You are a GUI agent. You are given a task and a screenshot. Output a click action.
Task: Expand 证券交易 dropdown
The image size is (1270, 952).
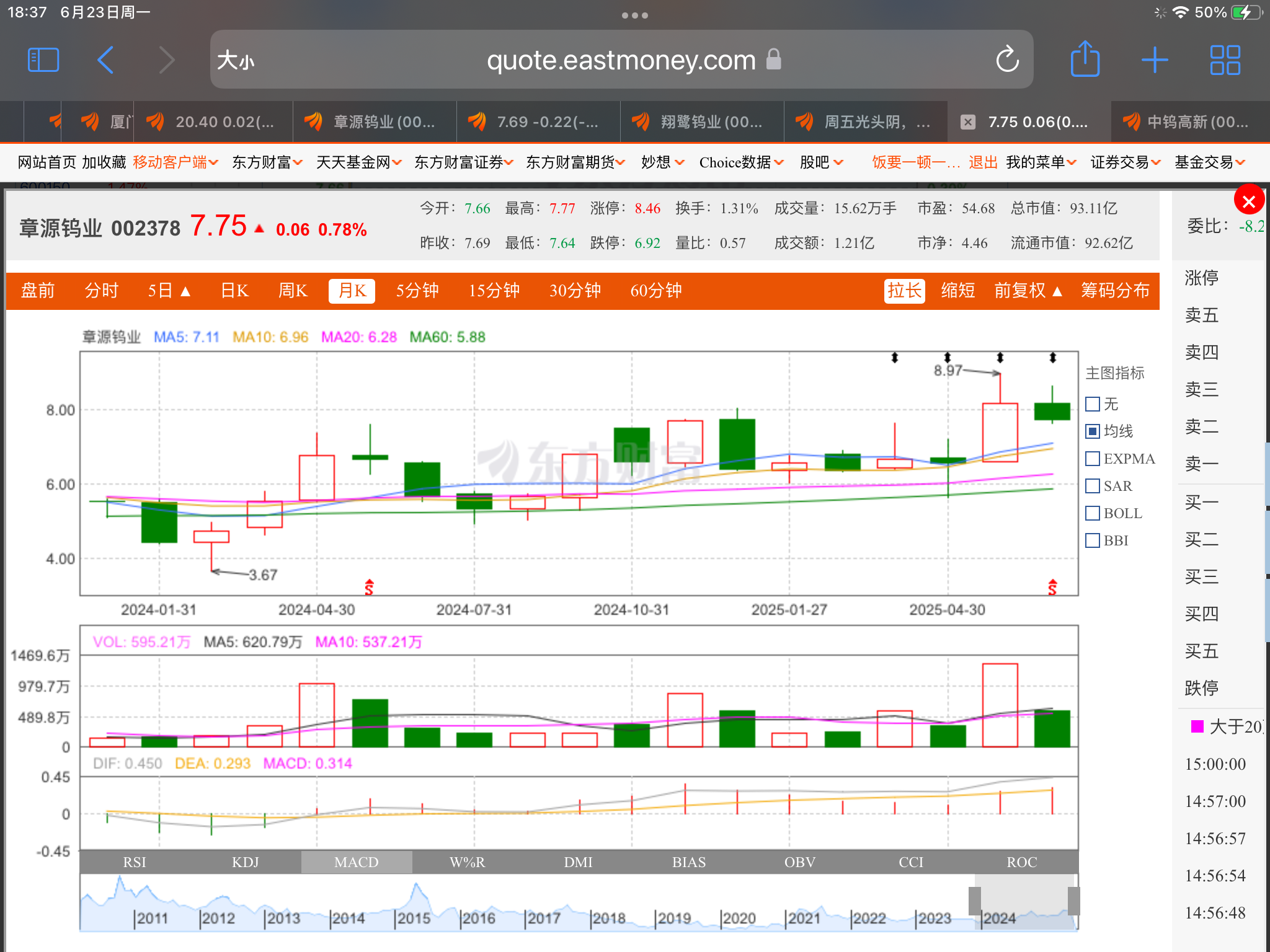pos(1126,162)
